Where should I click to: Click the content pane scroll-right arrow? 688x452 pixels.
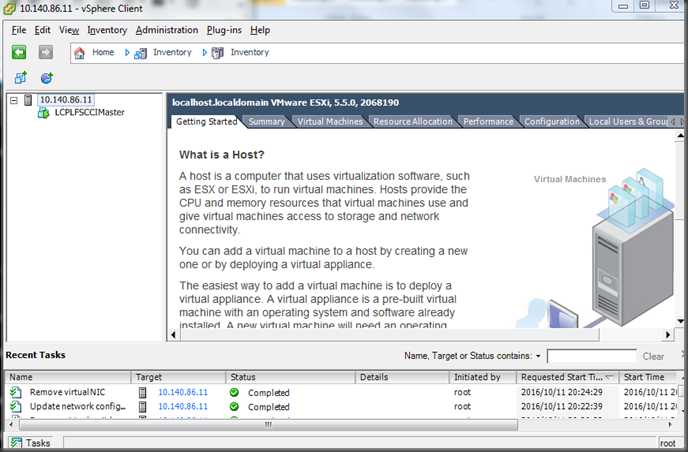(x=668, y=335)
